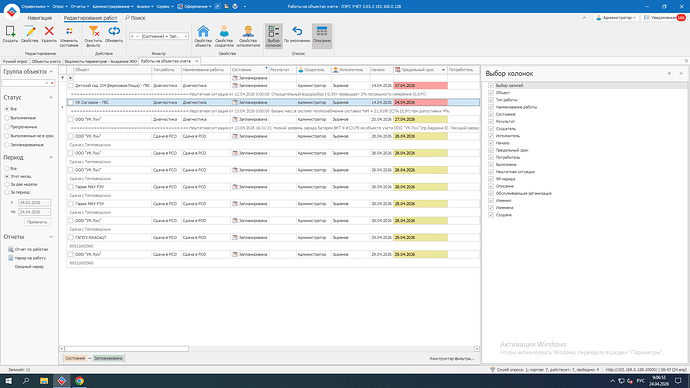Screen dimensions: 690x388
Task: Collapse the Группа объектов section
Action: coord(51,71)
